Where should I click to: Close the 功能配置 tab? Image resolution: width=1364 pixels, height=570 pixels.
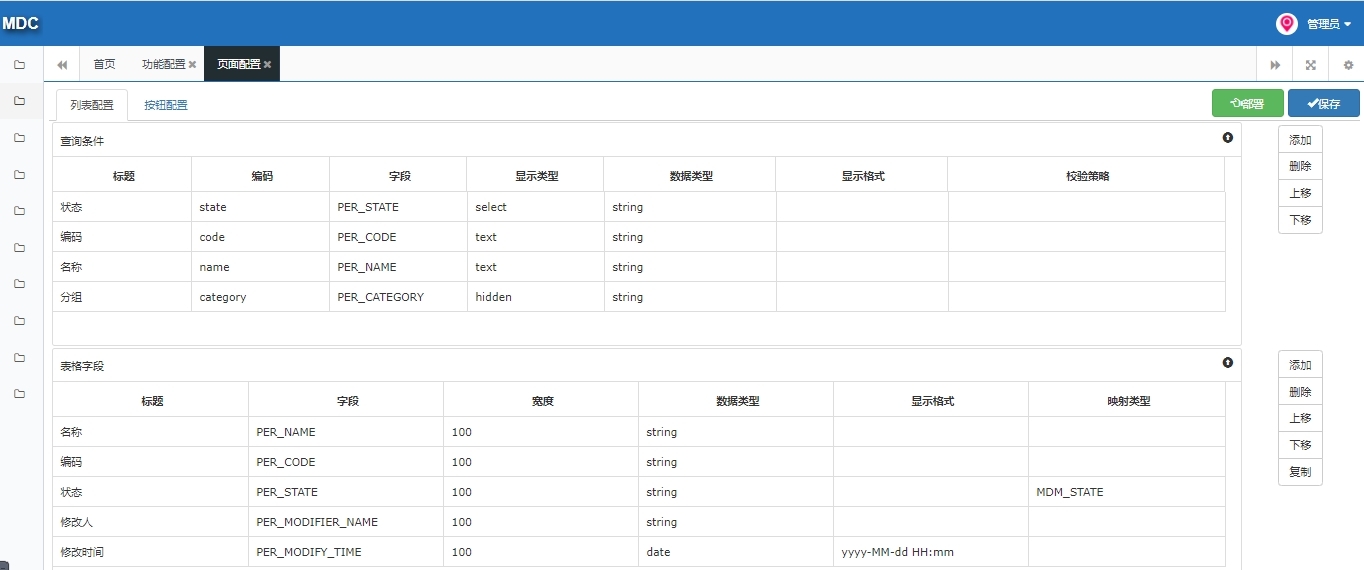pos(193,64)
